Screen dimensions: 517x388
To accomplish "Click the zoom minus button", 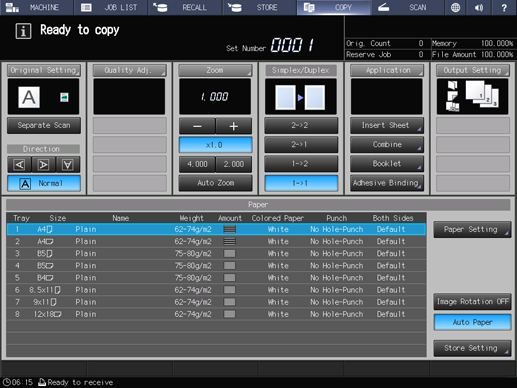I will pyautogui.click(x=197, y=126).
